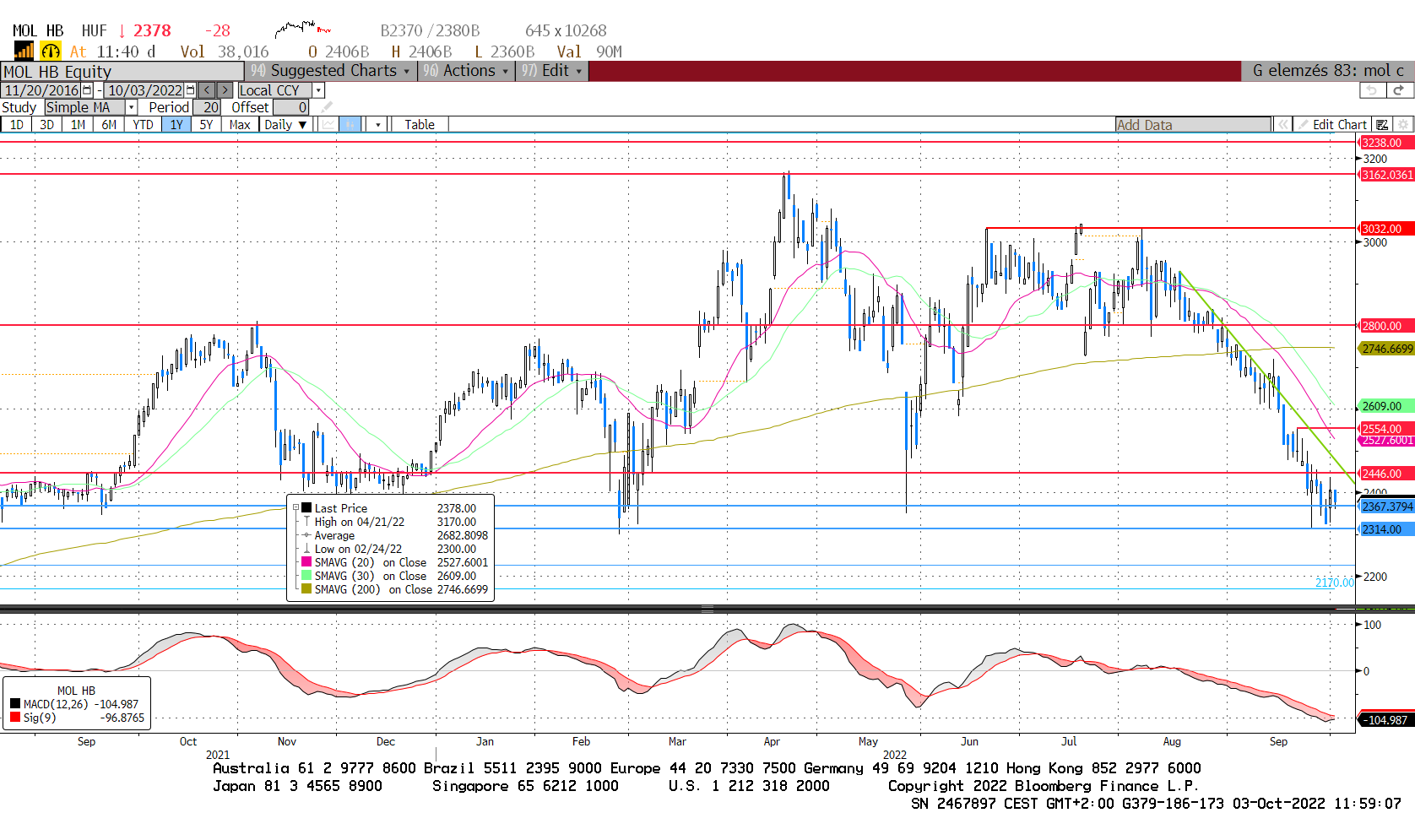Expand chart type dropdown arrow
This screenshot has height=840, width=1415.
[x=377, y=124]
